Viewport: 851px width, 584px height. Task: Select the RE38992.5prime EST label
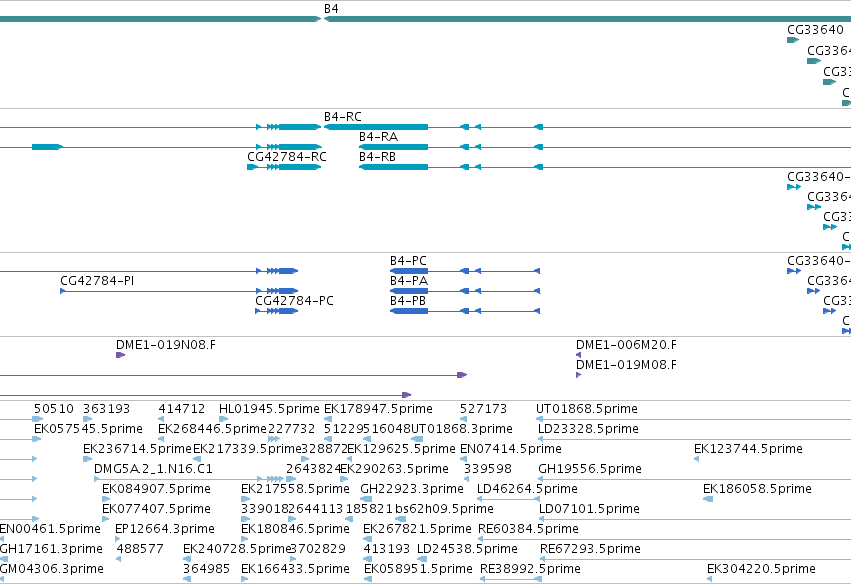(x=530, y=570)
